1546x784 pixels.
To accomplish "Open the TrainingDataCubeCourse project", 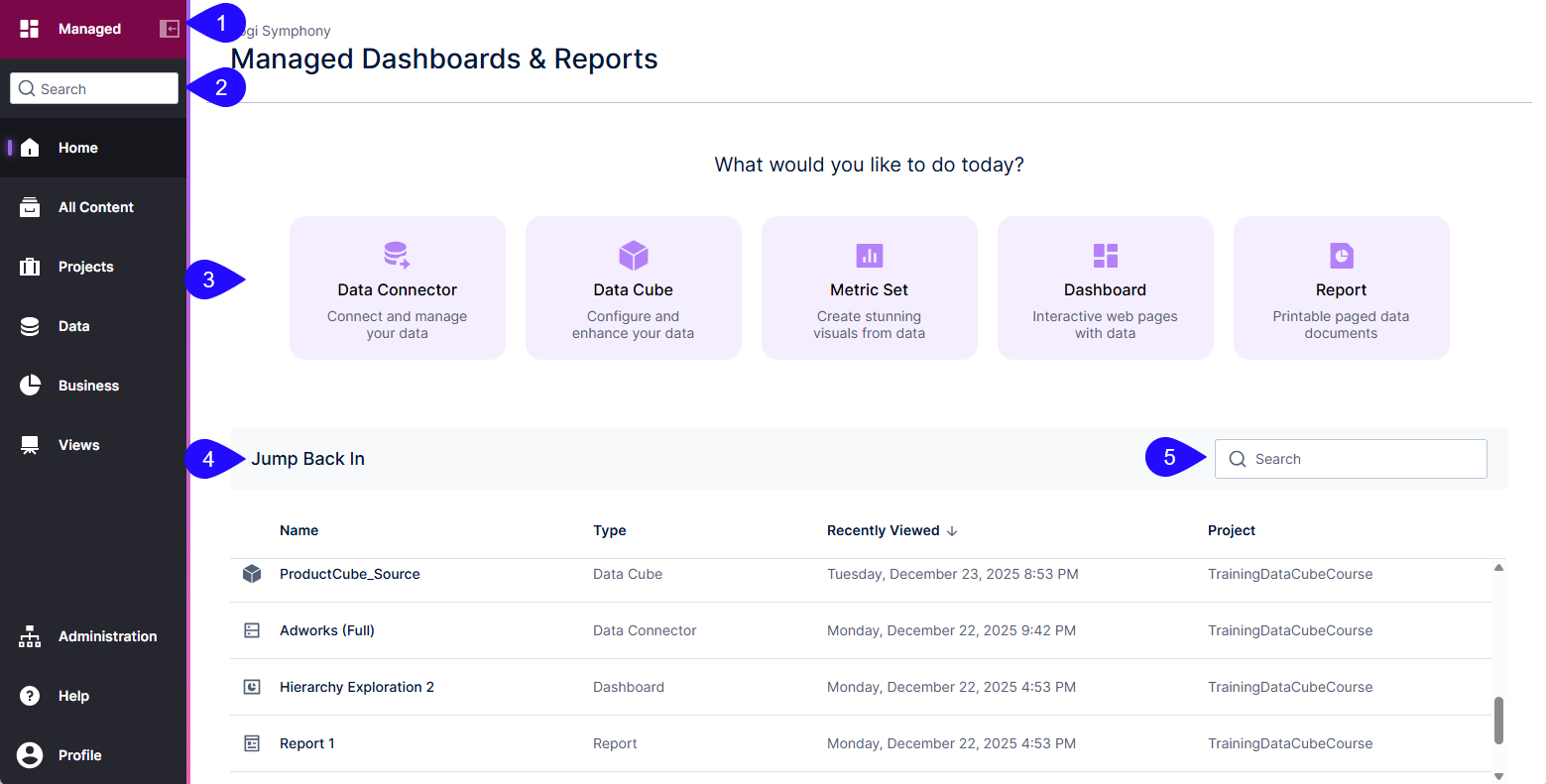I will point(1290,573).
